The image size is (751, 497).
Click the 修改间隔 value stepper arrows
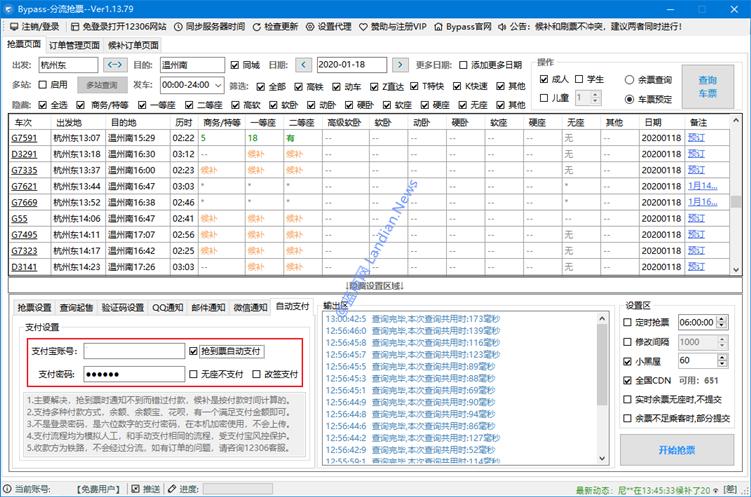point(722,342)
